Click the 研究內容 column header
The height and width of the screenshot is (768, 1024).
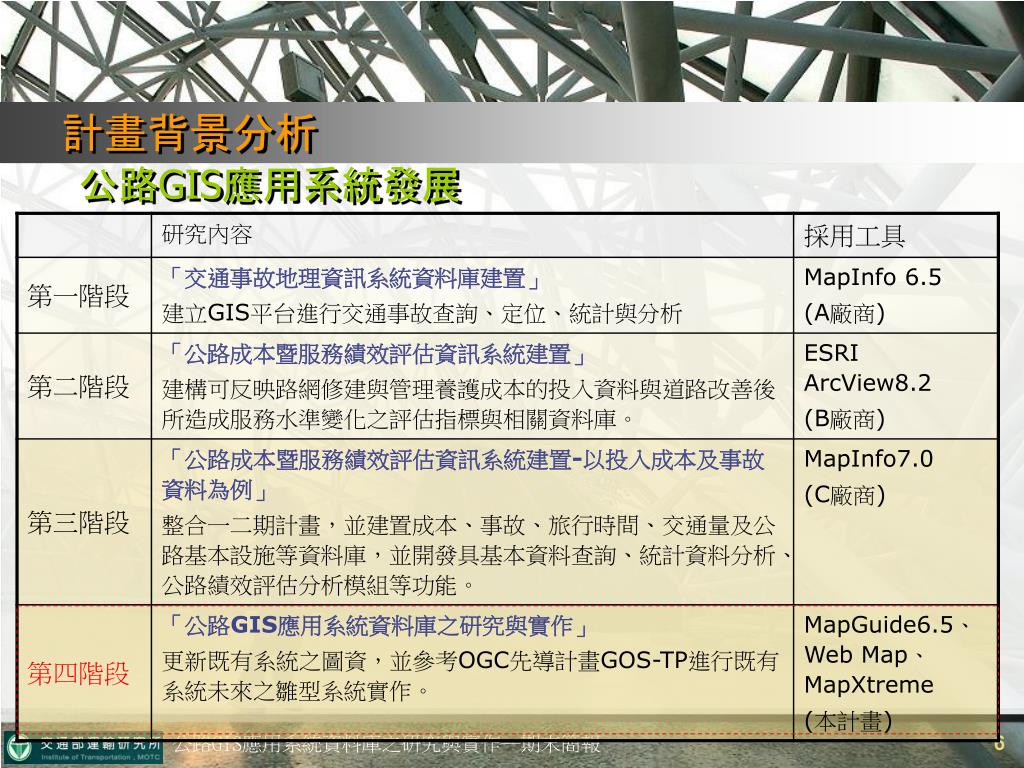point(207,234)
